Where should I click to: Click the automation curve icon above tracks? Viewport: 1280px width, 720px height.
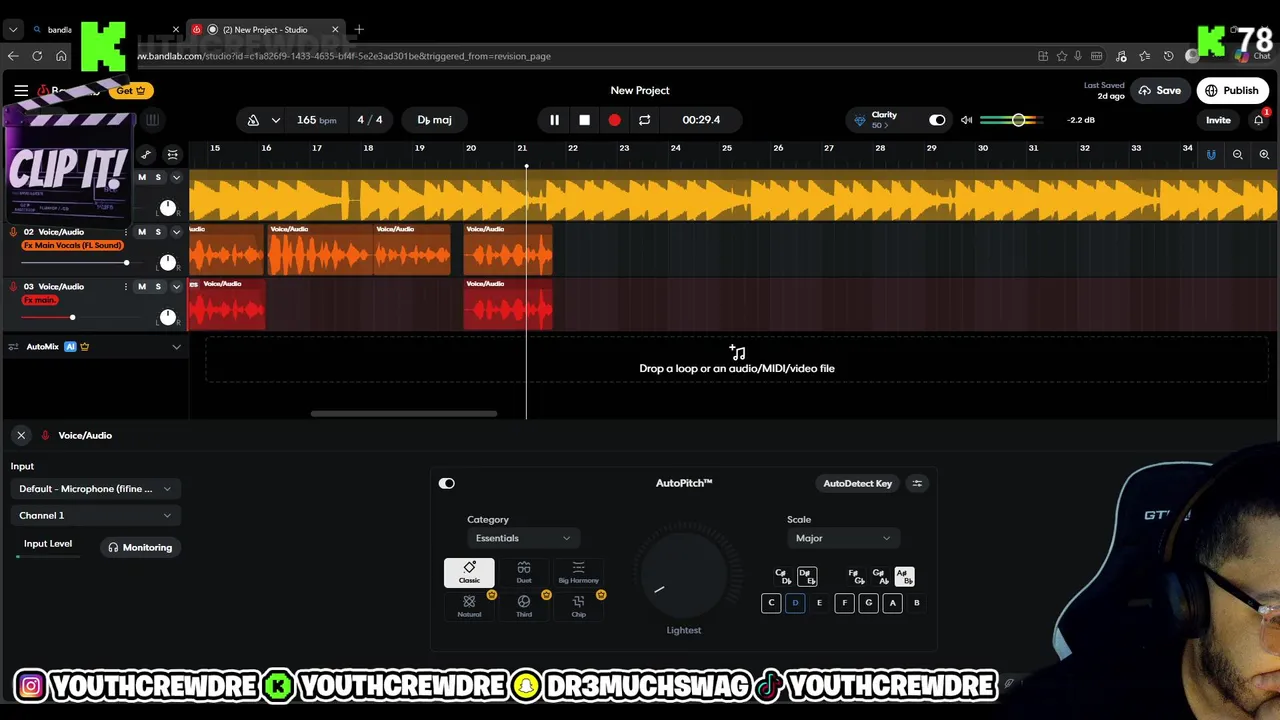146,154
